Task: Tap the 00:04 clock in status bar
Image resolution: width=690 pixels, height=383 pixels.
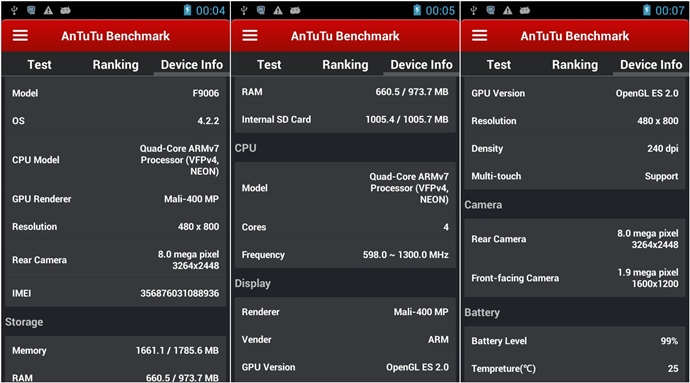Action: coord(210,11)
